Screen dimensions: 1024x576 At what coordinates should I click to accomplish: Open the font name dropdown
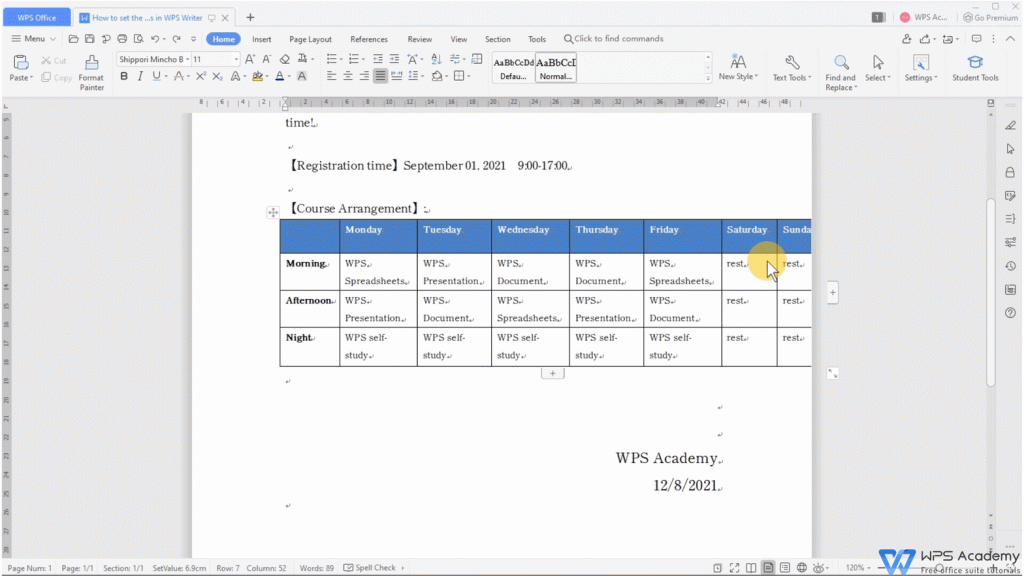187,59
